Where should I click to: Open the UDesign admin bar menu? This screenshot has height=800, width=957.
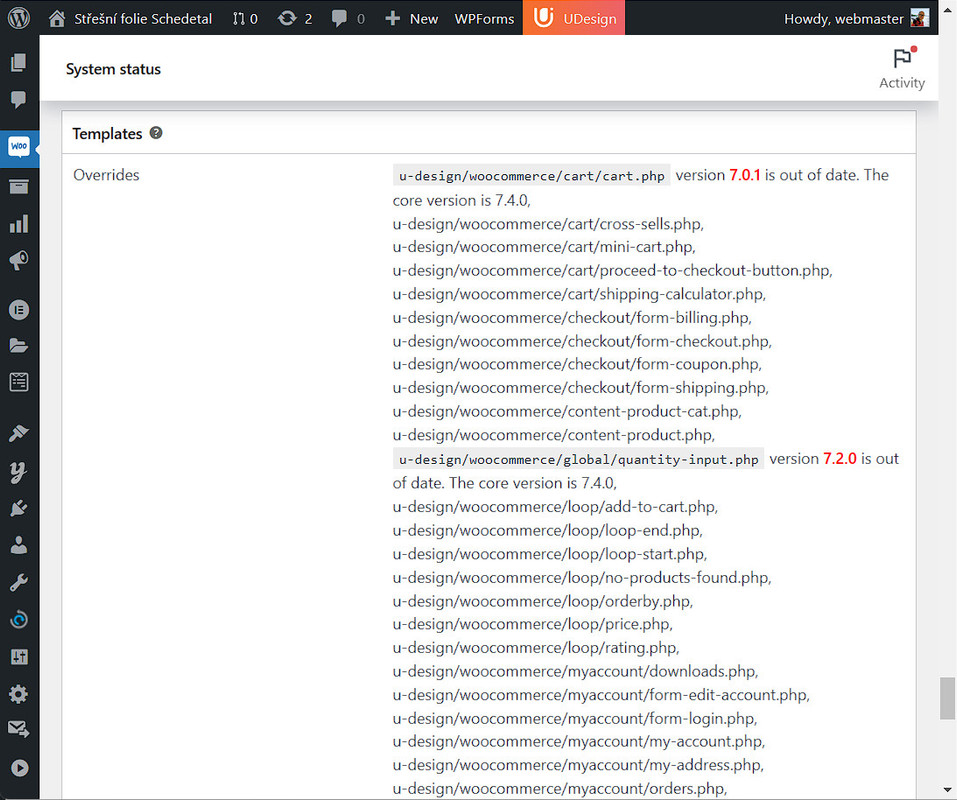(574, 18)
